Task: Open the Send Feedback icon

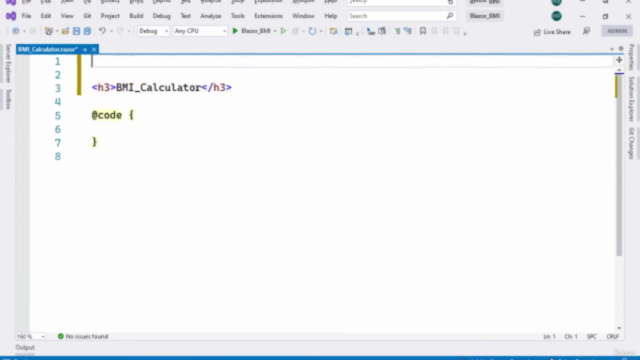Action: (x=586, y=31)
